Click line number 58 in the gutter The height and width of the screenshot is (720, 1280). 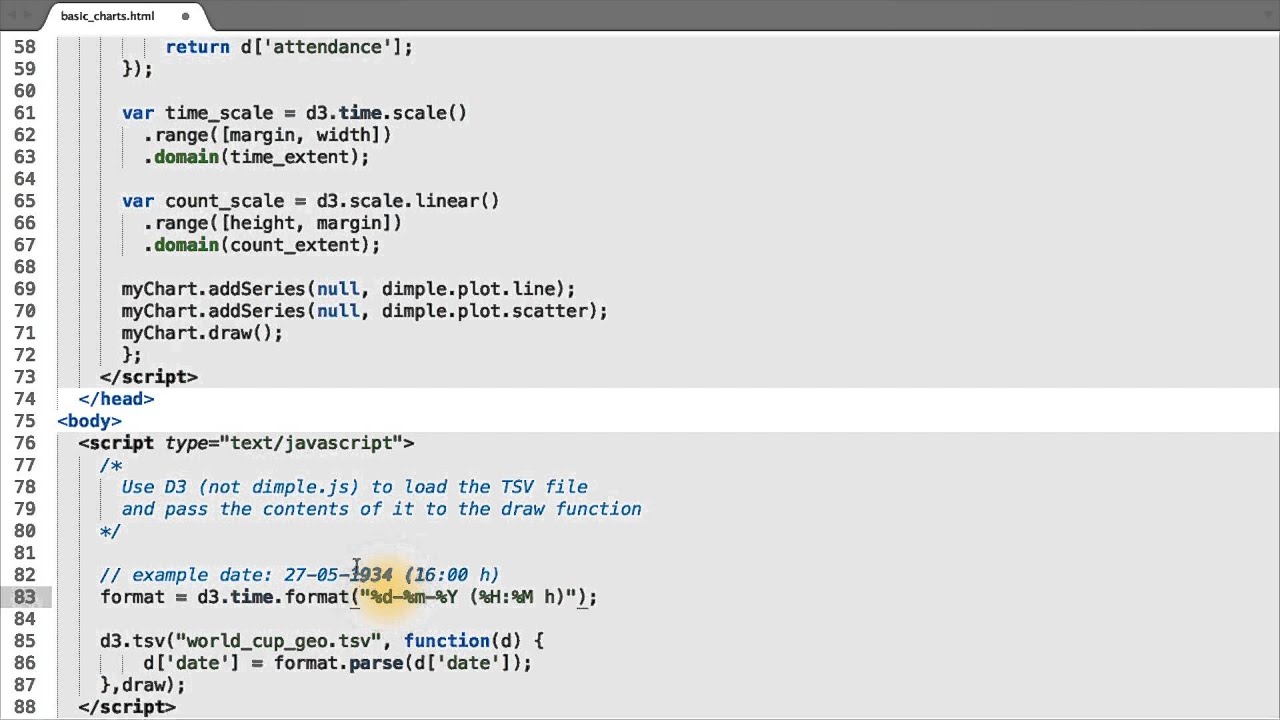tap(25, 47)
